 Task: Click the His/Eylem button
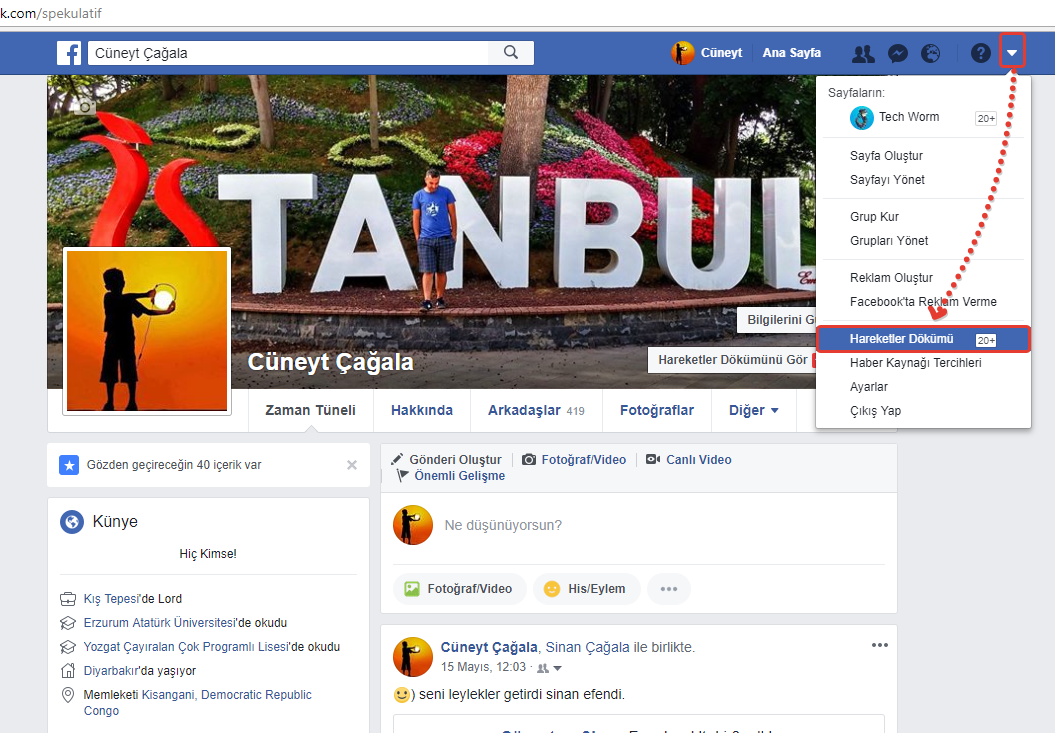point(585,589)
